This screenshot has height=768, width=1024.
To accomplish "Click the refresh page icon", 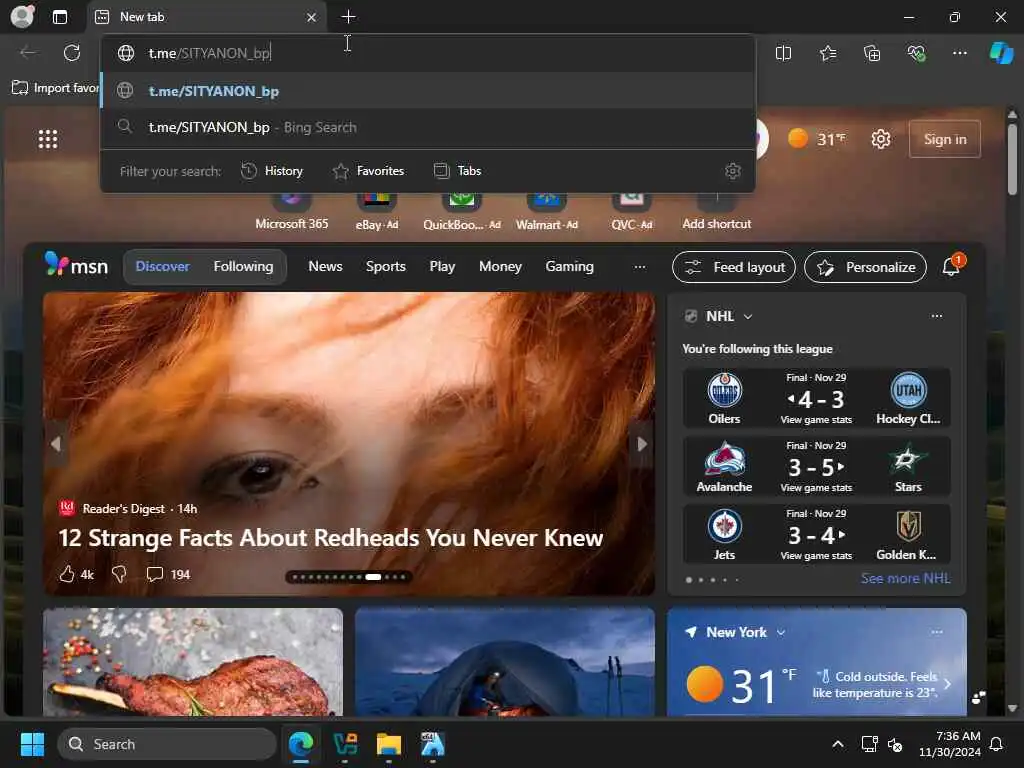I will click(72, 53).
